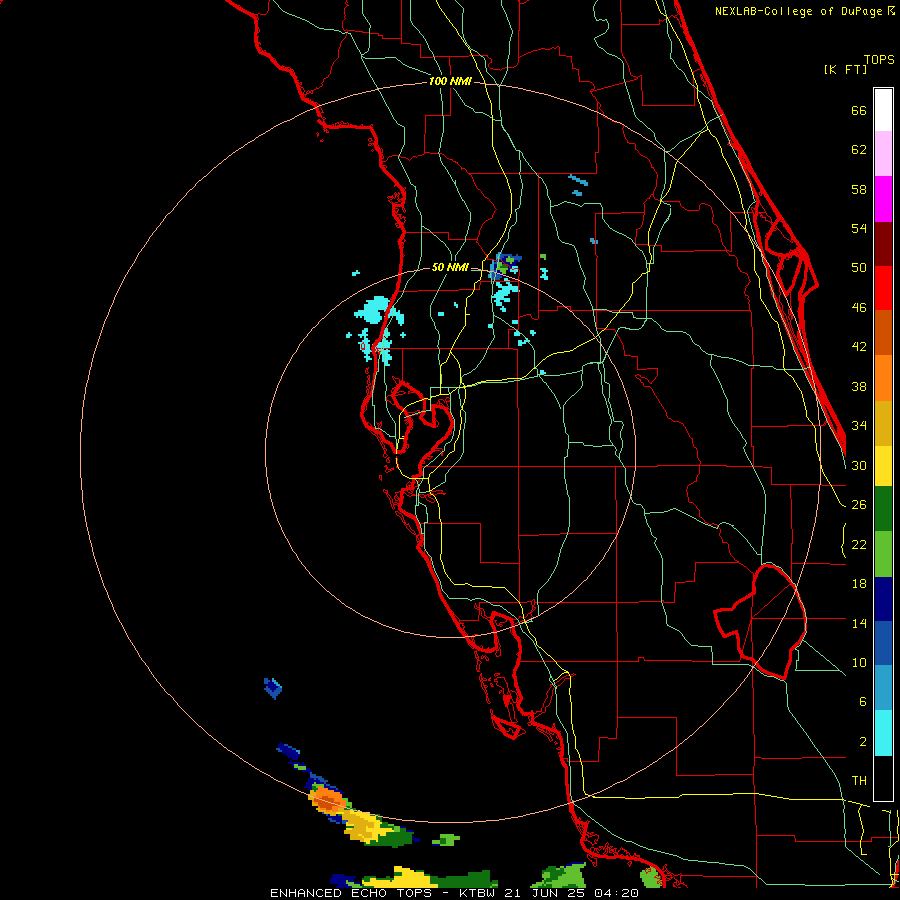Click the light pink 62 kft swatch
Viewport: 900px width, 900px height.
883,154
